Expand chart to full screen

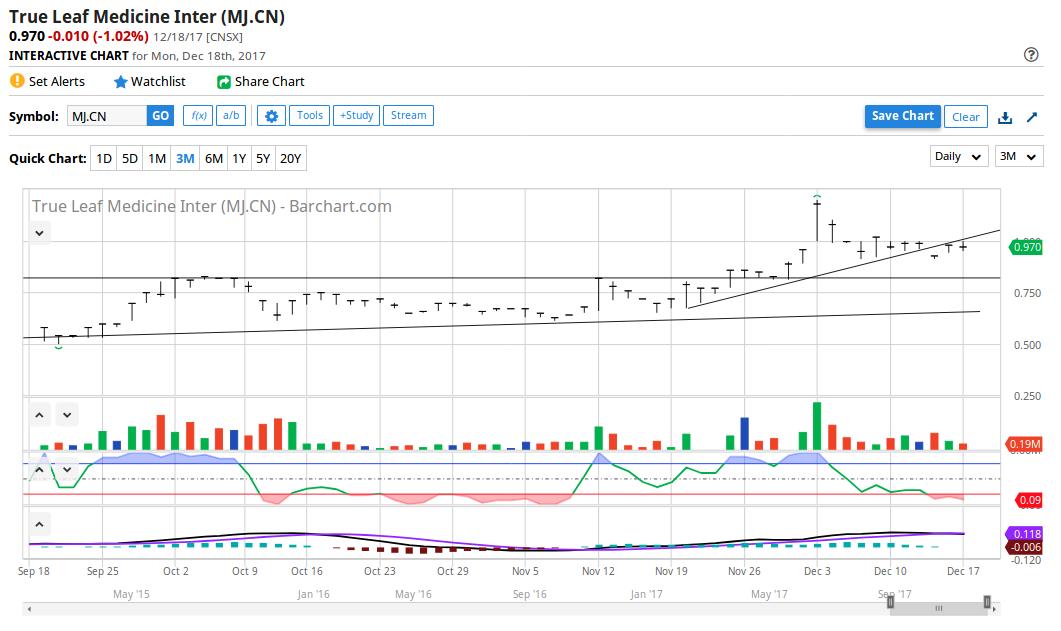pos(1032,117)
